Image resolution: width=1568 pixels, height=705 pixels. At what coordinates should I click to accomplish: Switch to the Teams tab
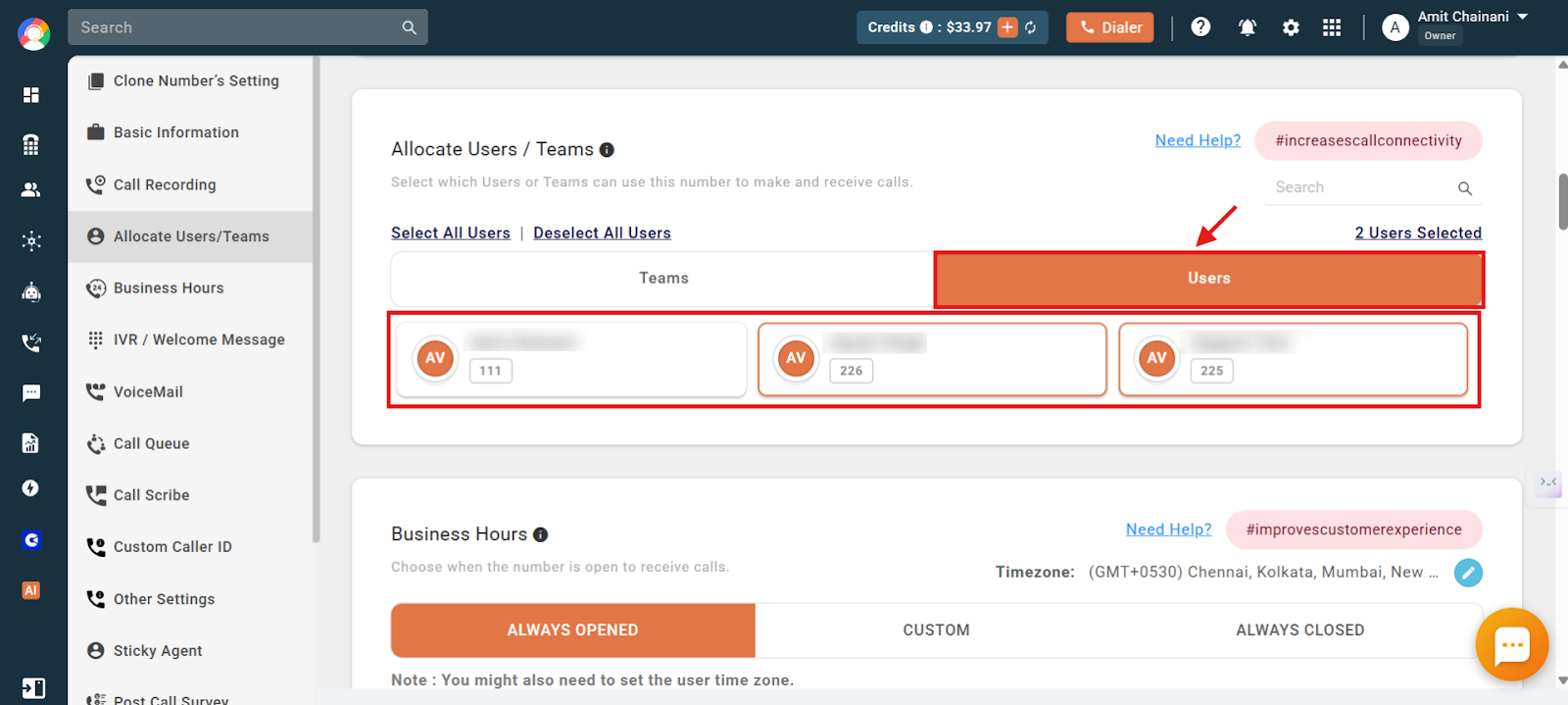coord(663,278)
